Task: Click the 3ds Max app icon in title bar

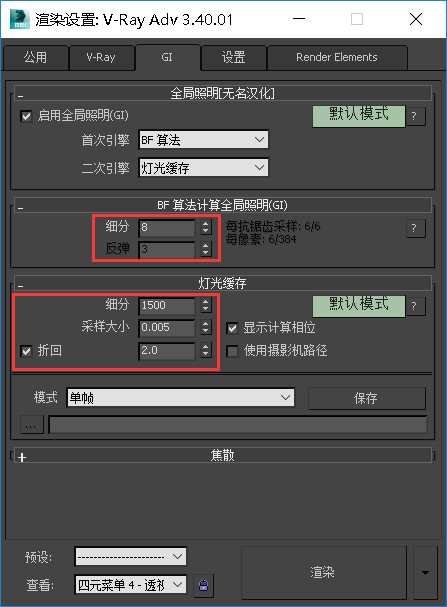Action: [19, 19]
